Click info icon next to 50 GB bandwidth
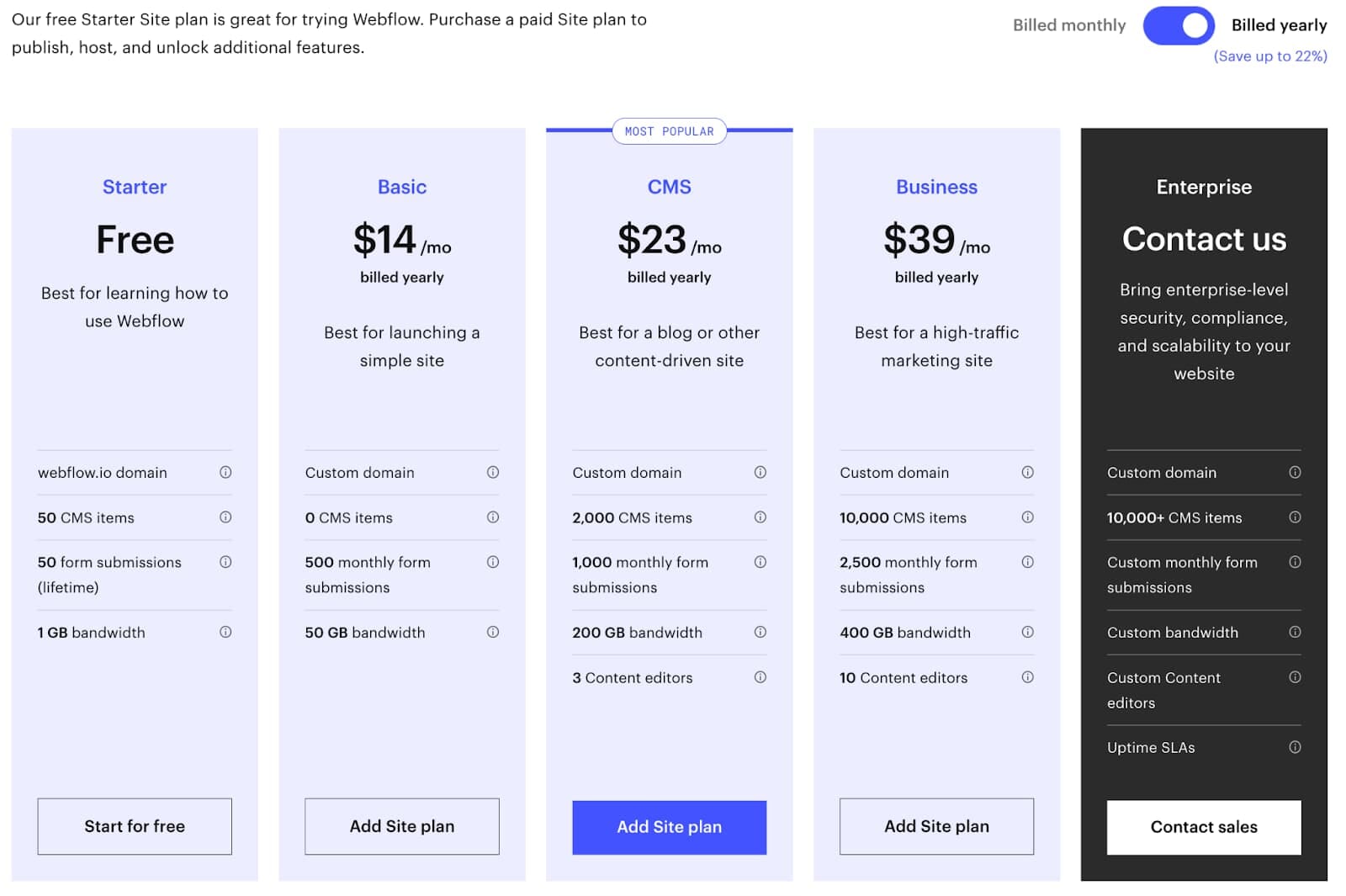Image resolution: width=1346 pixels, height=896 pixels. pos(492,632)
